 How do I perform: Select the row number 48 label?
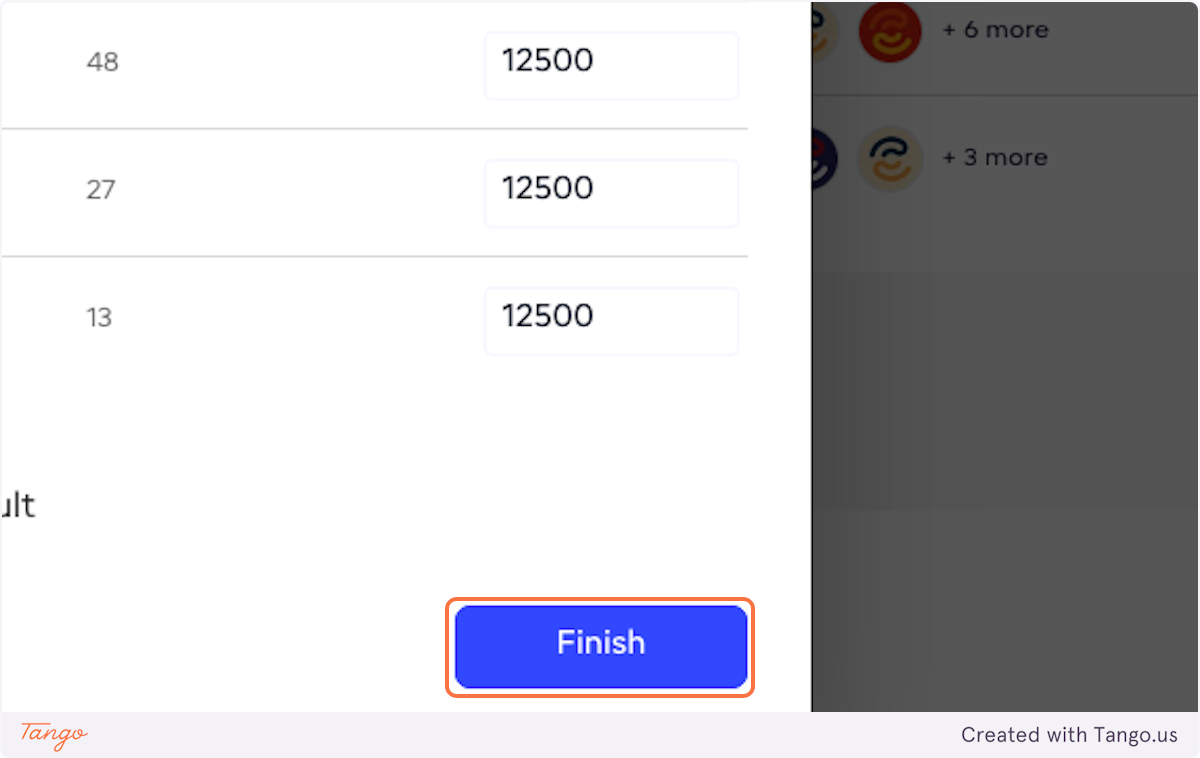[102, 62]
